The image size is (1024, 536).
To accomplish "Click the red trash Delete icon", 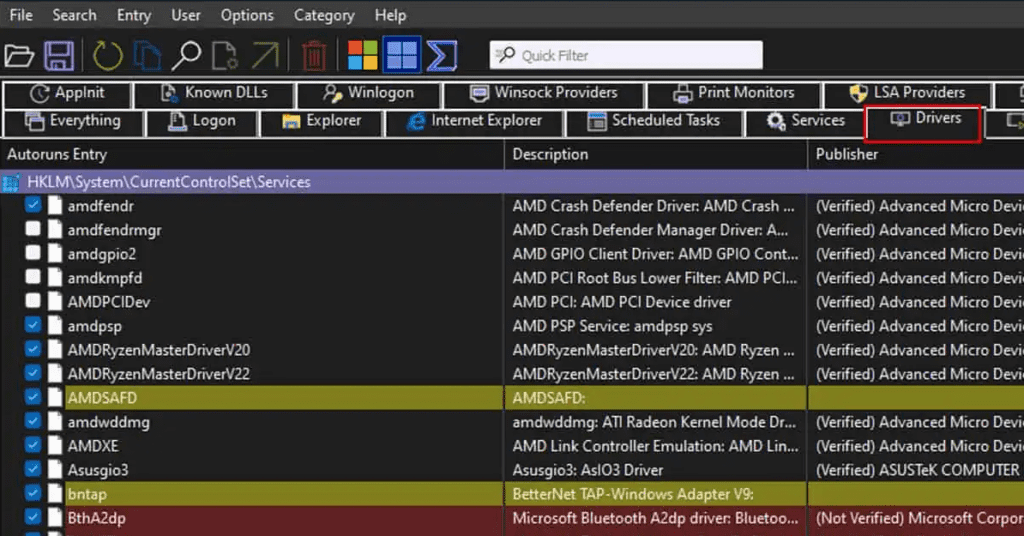I will click(x=314, y=55).
